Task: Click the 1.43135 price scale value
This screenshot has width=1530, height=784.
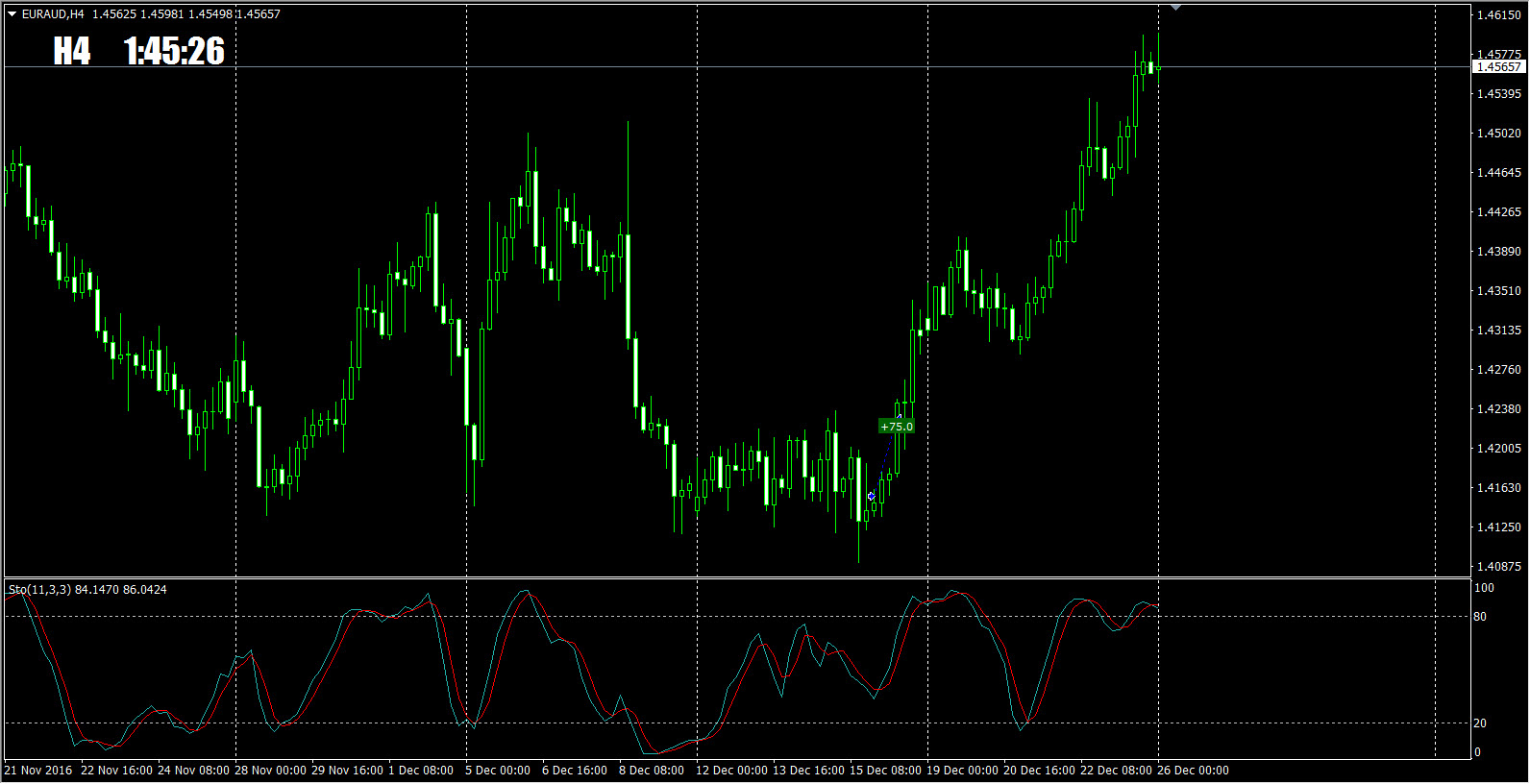Action: [1499, 331]
